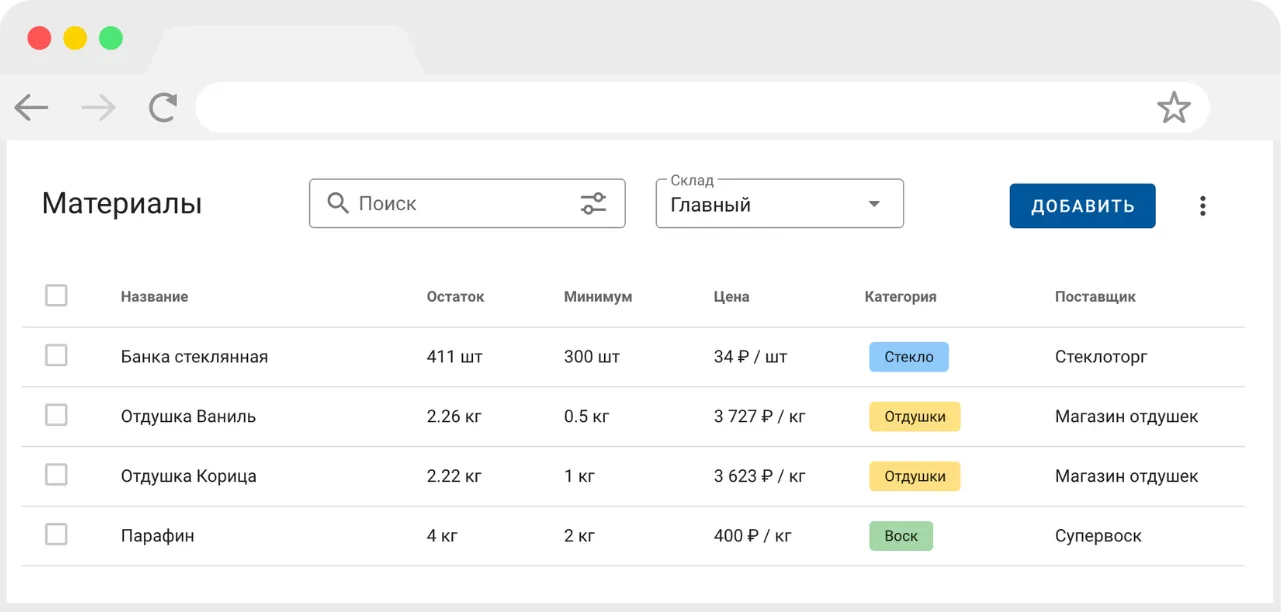
Task: Select the Парафин row checkbox
Action: tap(56, 535)
